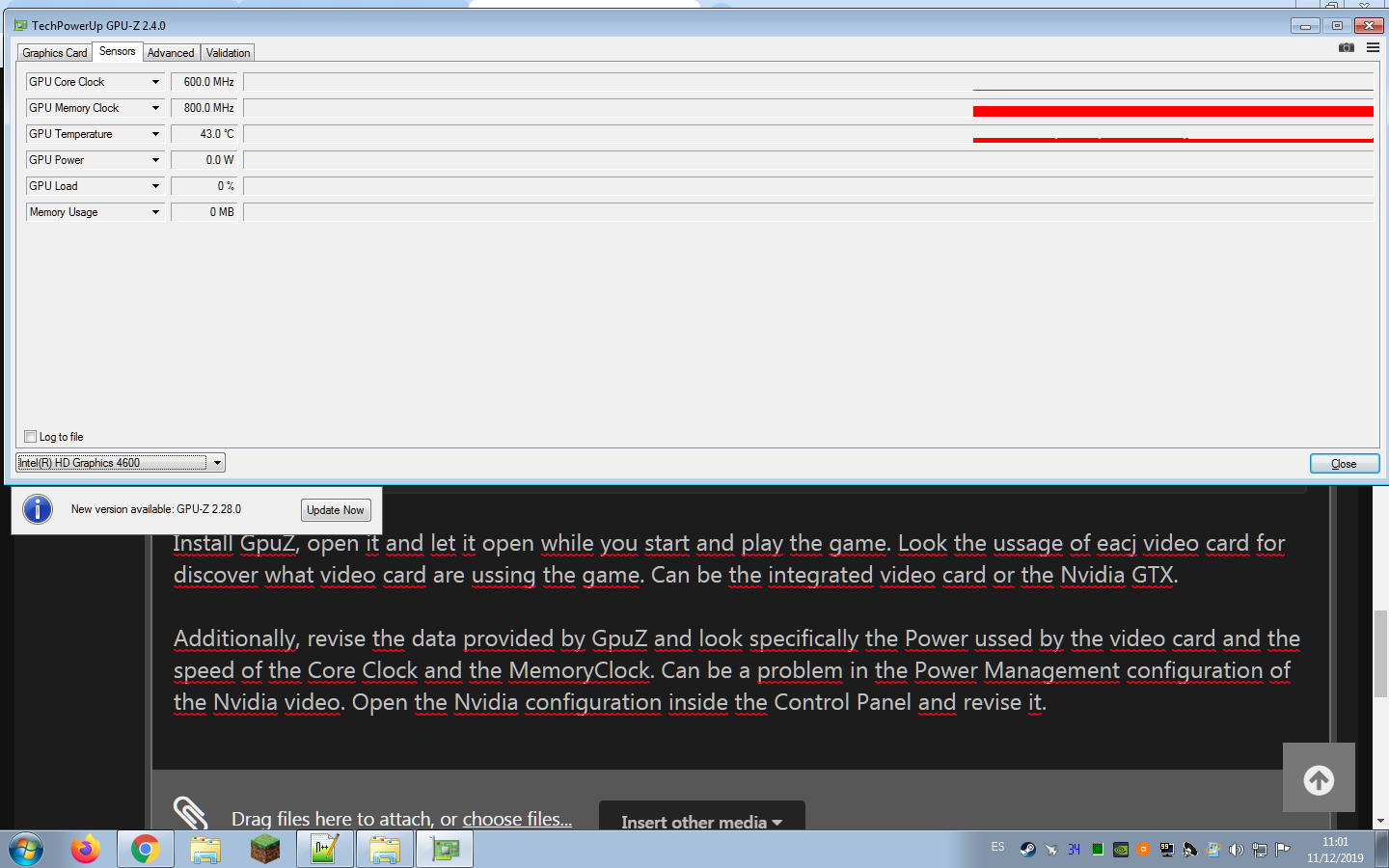This screenshot has width=1389, height=868.
Task: Click the Update Now button
Action: [x=336, y=510]
